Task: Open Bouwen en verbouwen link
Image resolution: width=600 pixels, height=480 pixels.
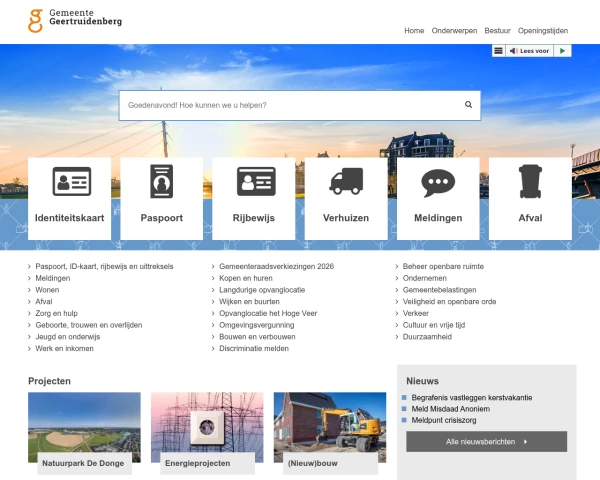Action: coord(257,337)
